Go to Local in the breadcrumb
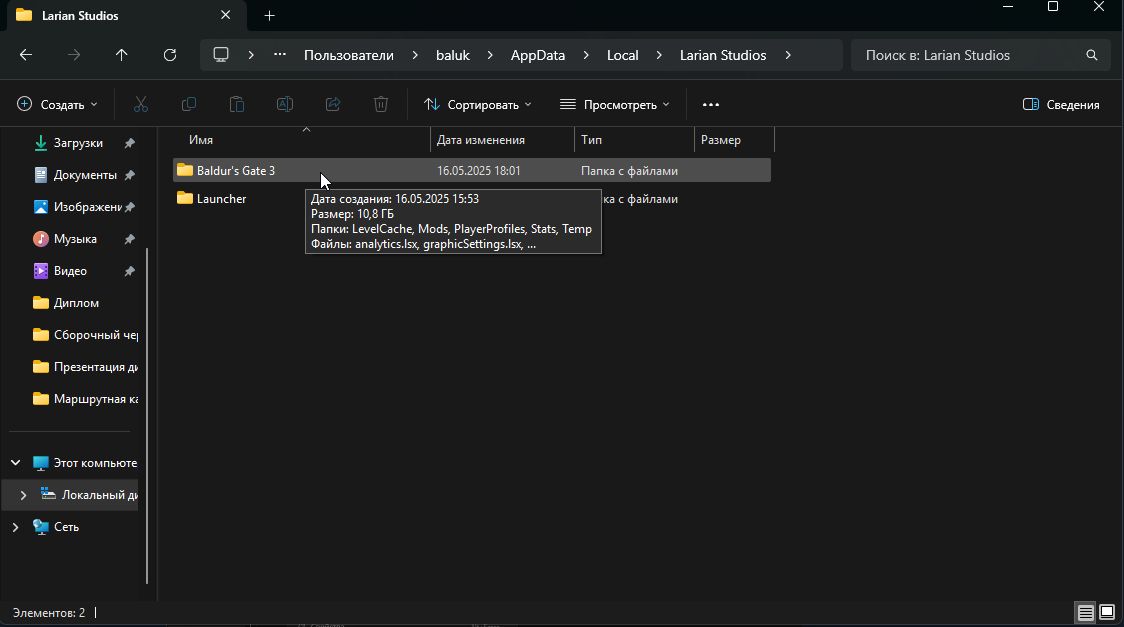 click(622, 55)
